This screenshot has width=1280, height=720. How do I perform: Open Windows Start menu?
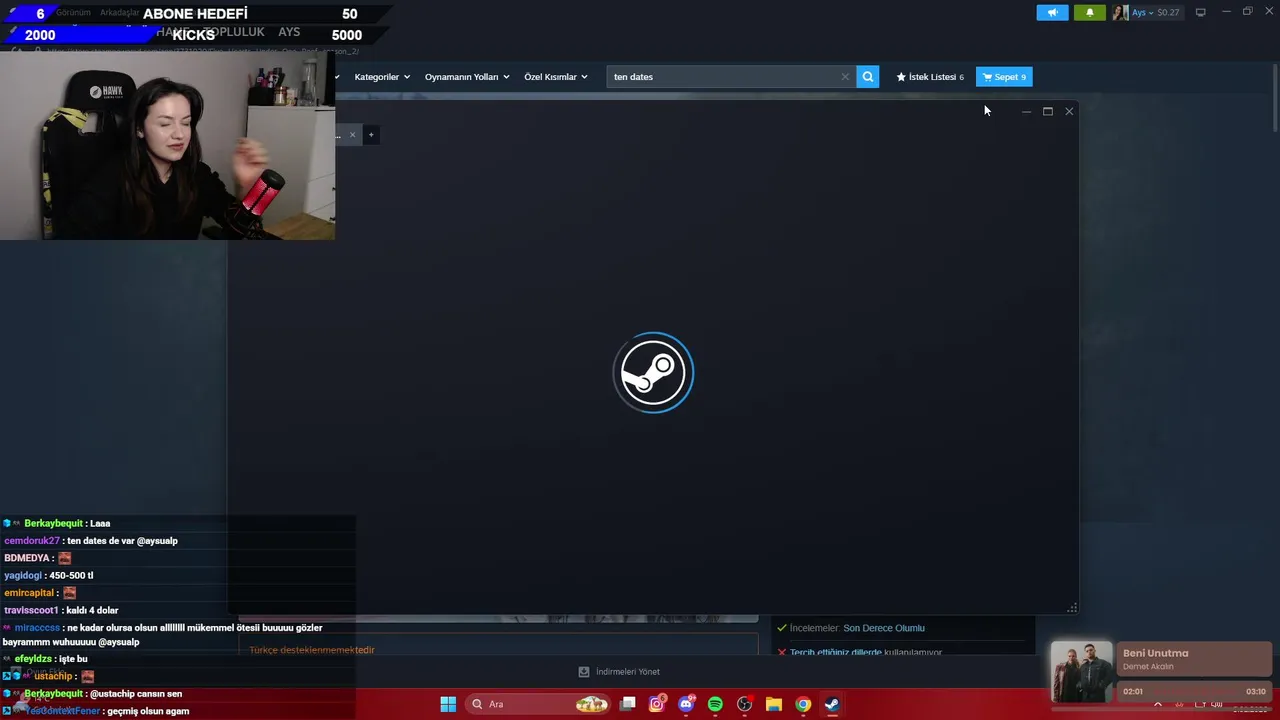coord(448,704)
